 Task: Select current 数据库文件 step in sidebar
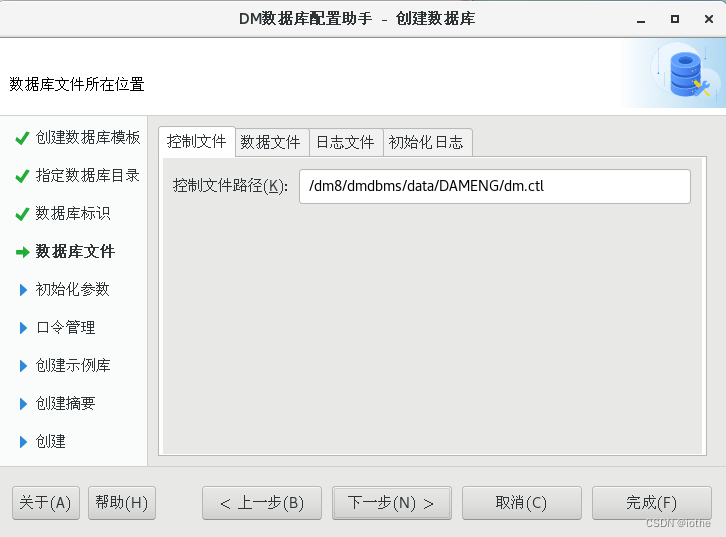[75, 251]
